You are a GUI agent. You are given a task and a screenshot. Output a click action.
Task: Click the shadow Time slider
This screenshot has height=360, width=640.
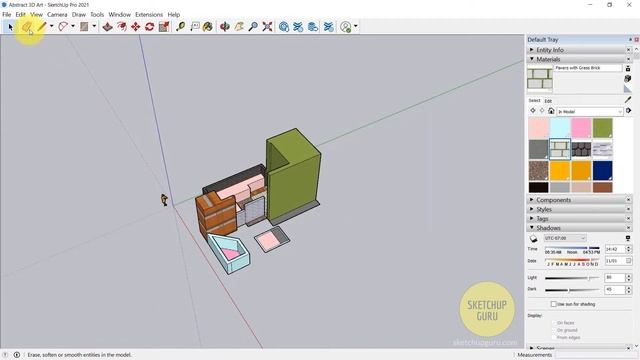[572, 248]
